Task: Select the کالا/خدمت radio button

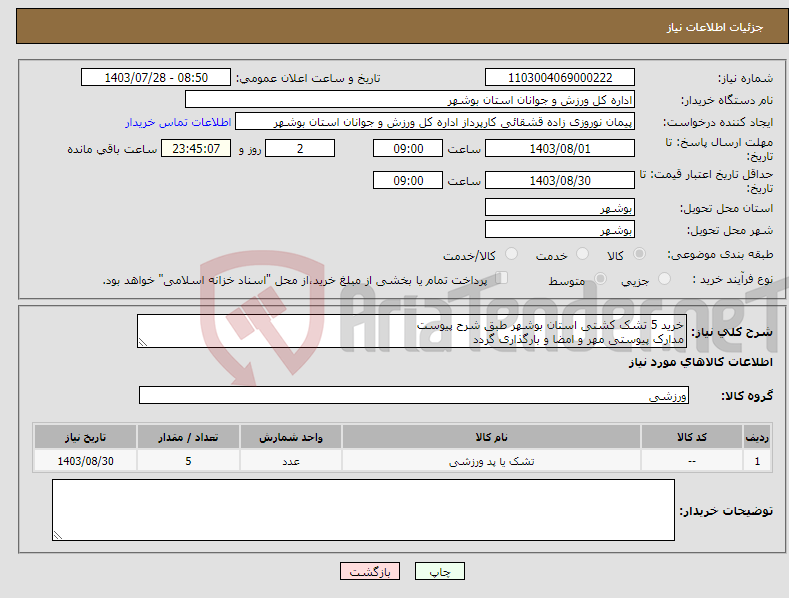Action: 511,254
